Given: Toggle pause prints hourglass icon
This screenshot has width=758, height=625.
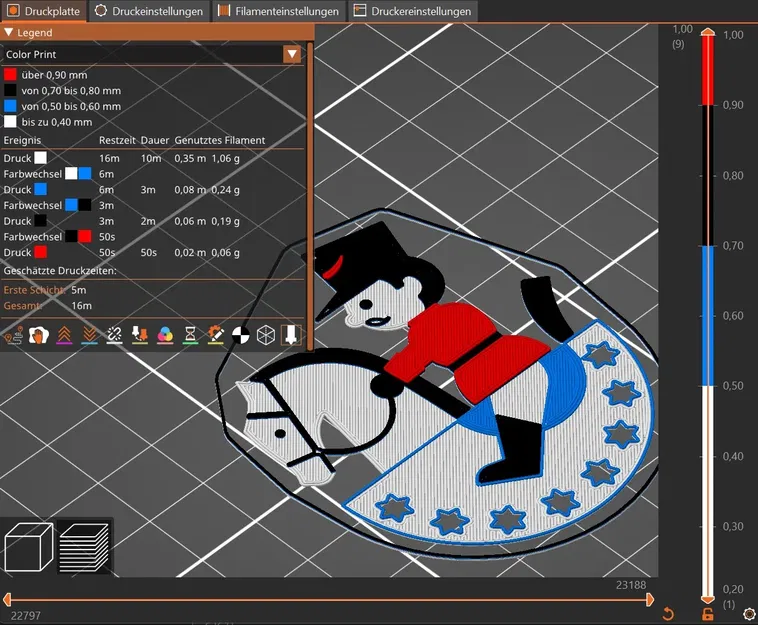Looking at the screenshot, I should pos(190,335).
